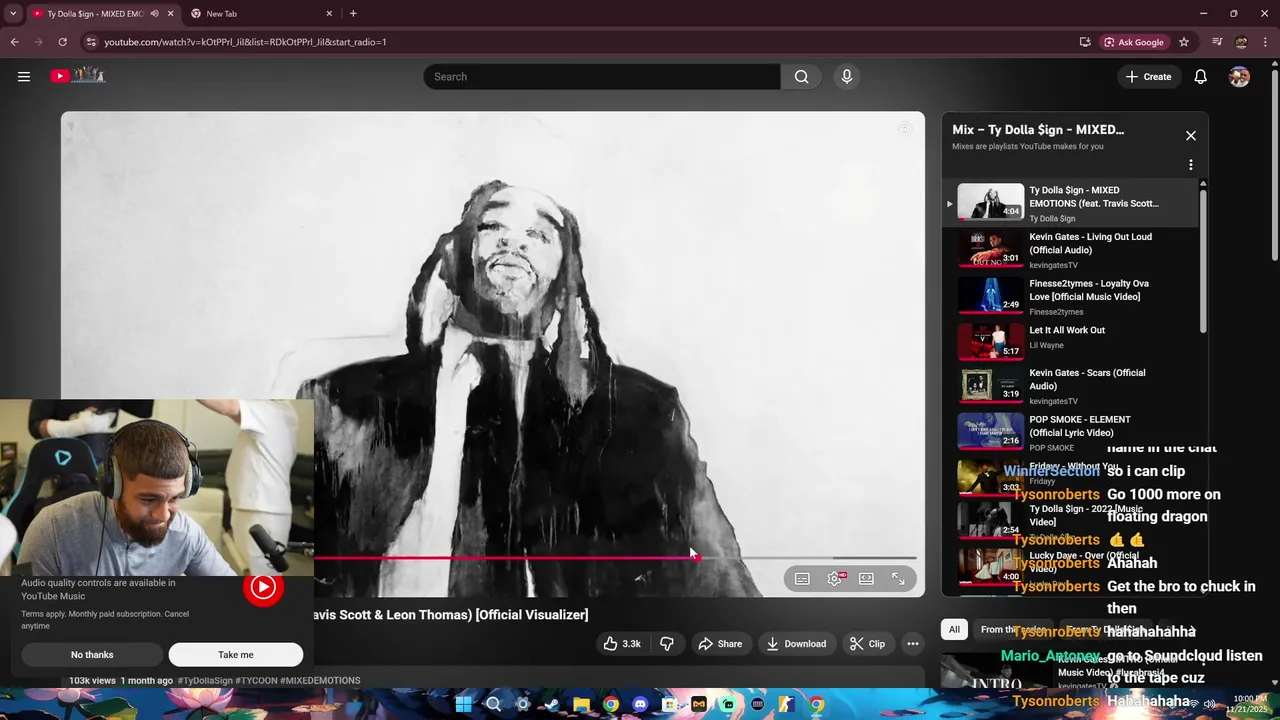Share the video
Viewport: 1280px width, 720px height.
click(720, 644)
